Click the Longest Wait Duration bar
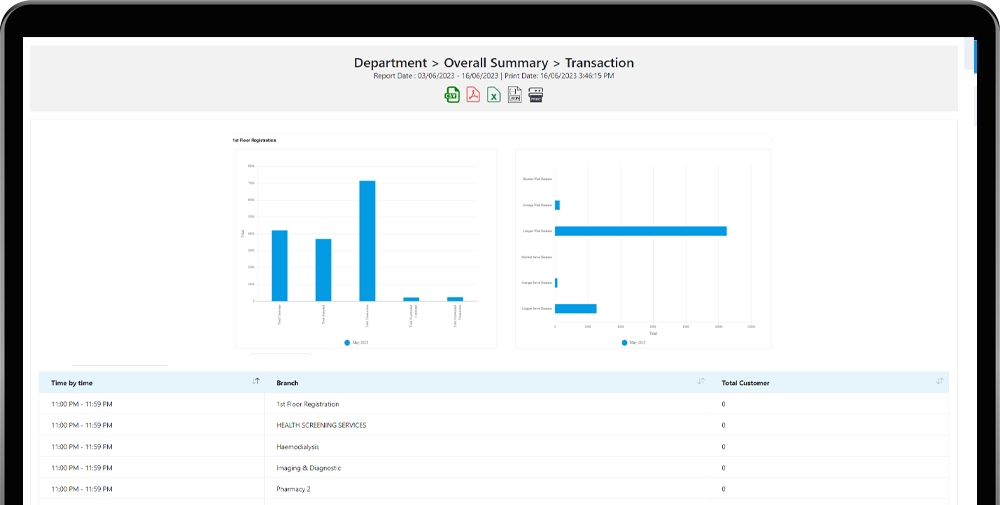Image resolution: width=1000 pixels, height=505 pixels. click(640, 231)
